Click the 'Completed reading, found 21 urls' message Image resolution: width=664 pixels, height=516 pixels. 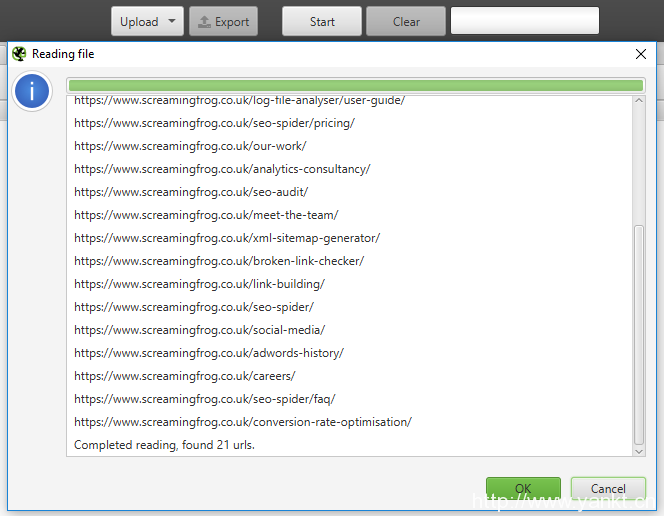pos(165,445)
